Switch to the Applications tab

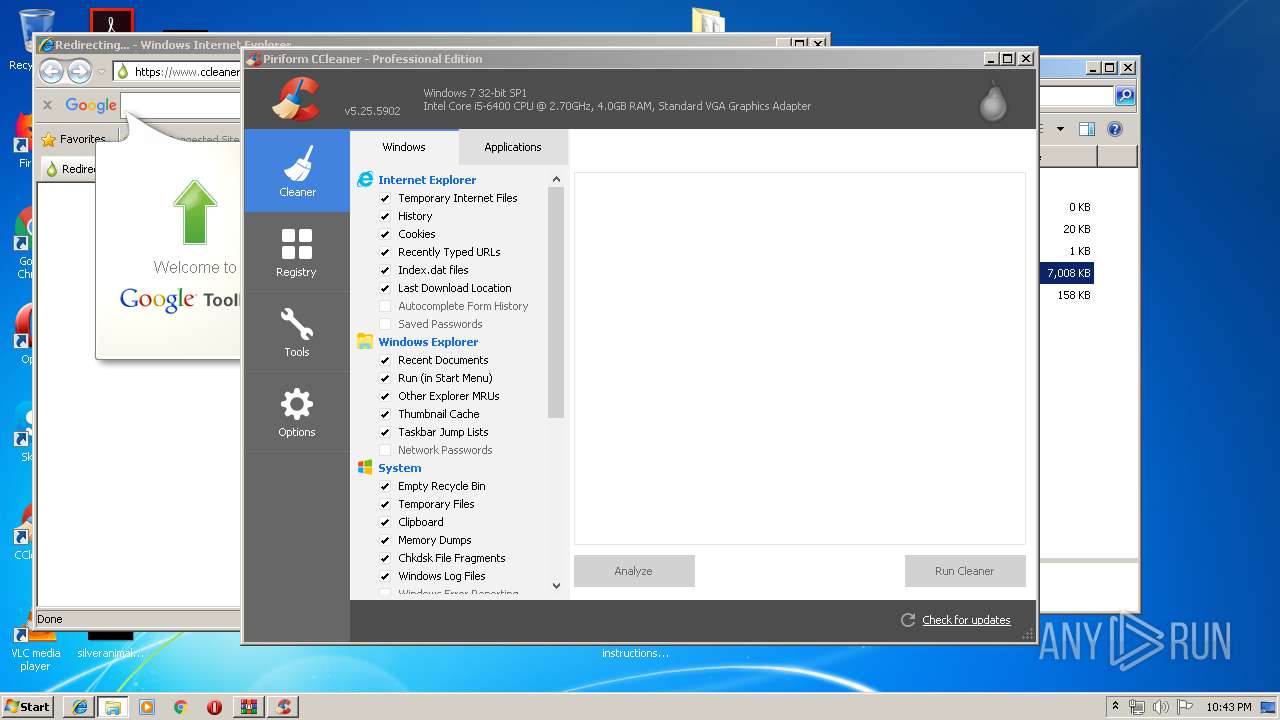513,147
